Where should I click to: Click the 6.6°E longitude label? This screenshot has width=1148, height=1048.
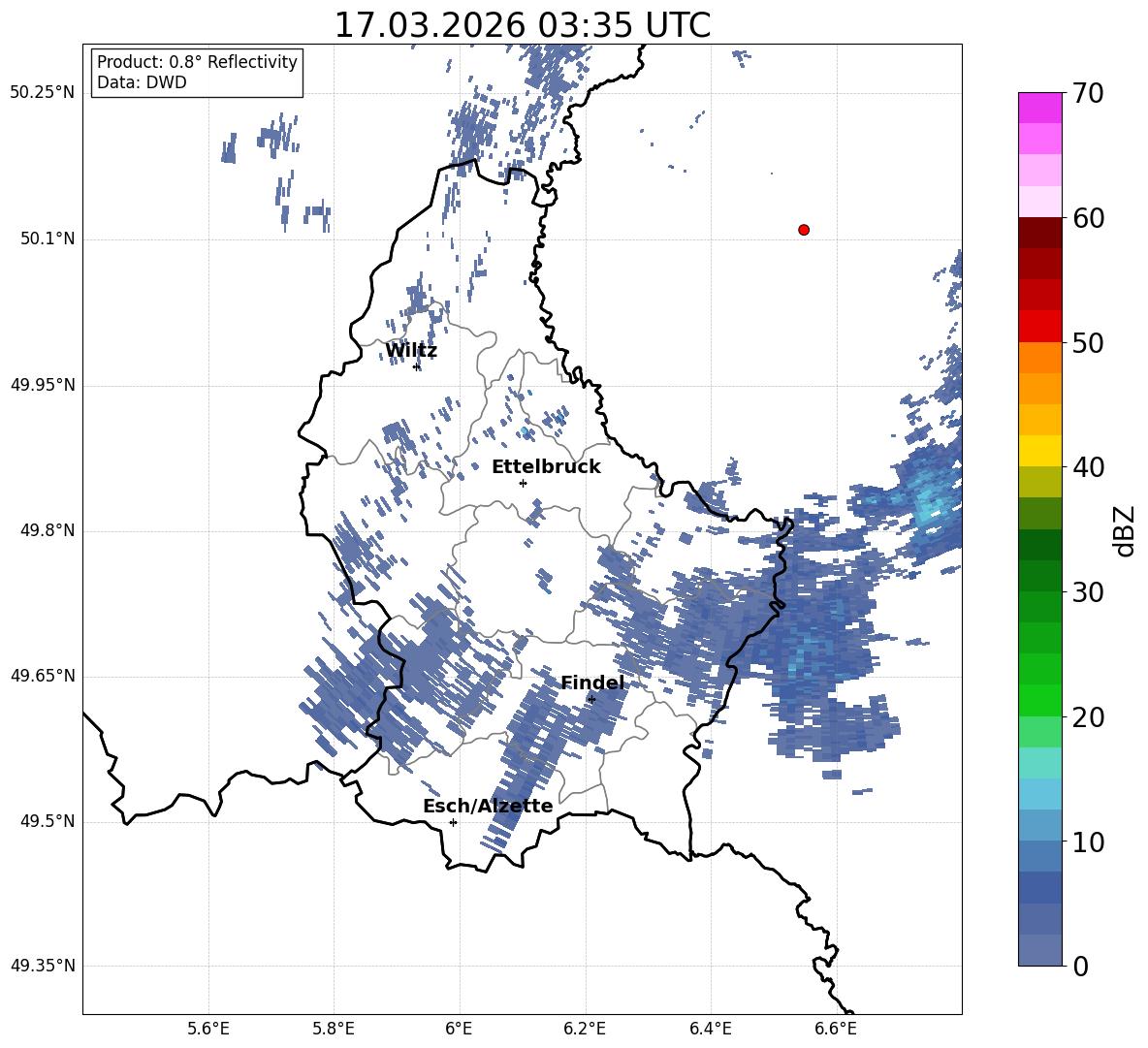pyautogui.click(x=836, y=1029)
